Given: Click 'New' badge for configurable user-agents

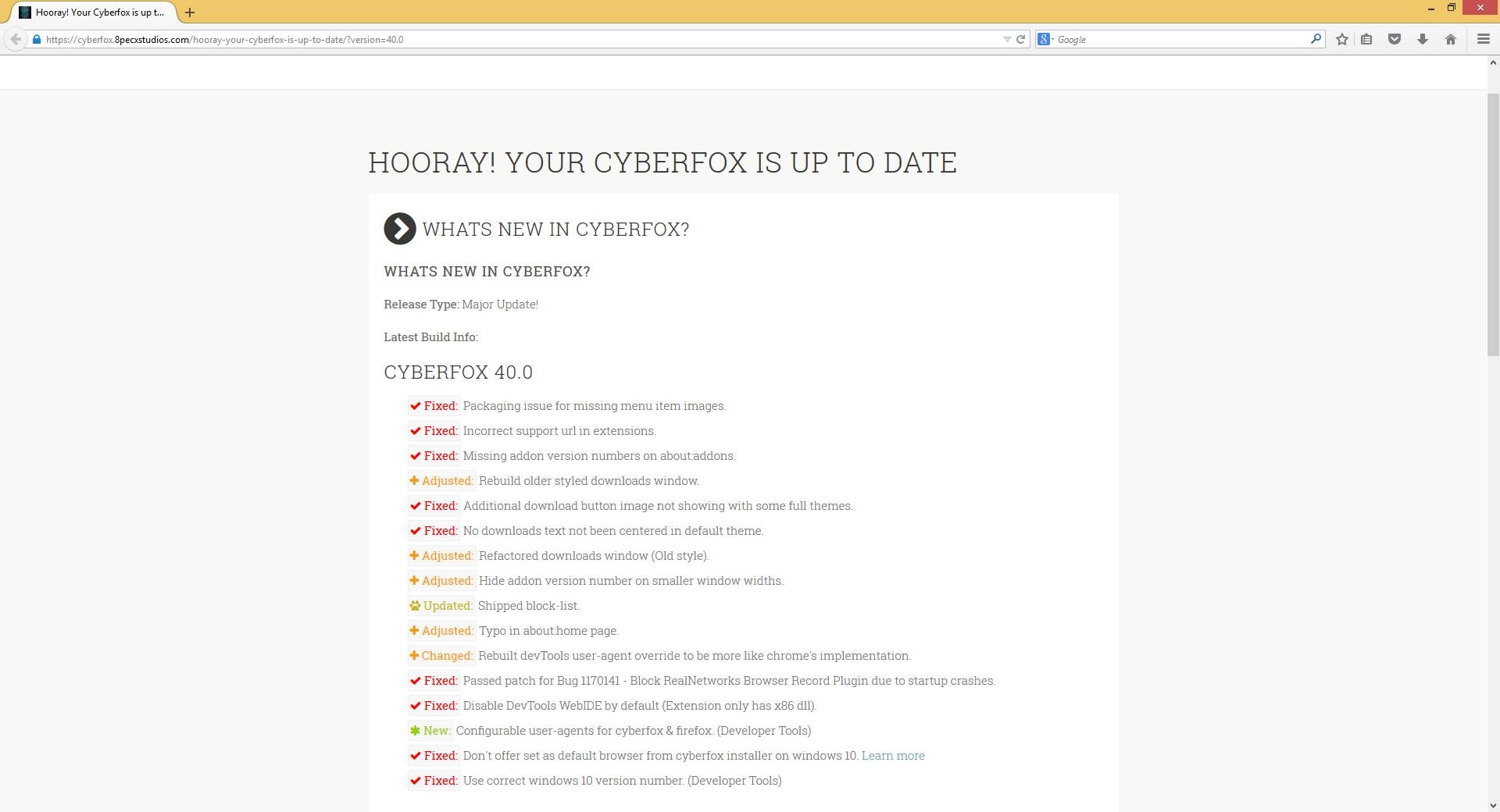Looking at the screenshot, I should click(x=430, y=731).
